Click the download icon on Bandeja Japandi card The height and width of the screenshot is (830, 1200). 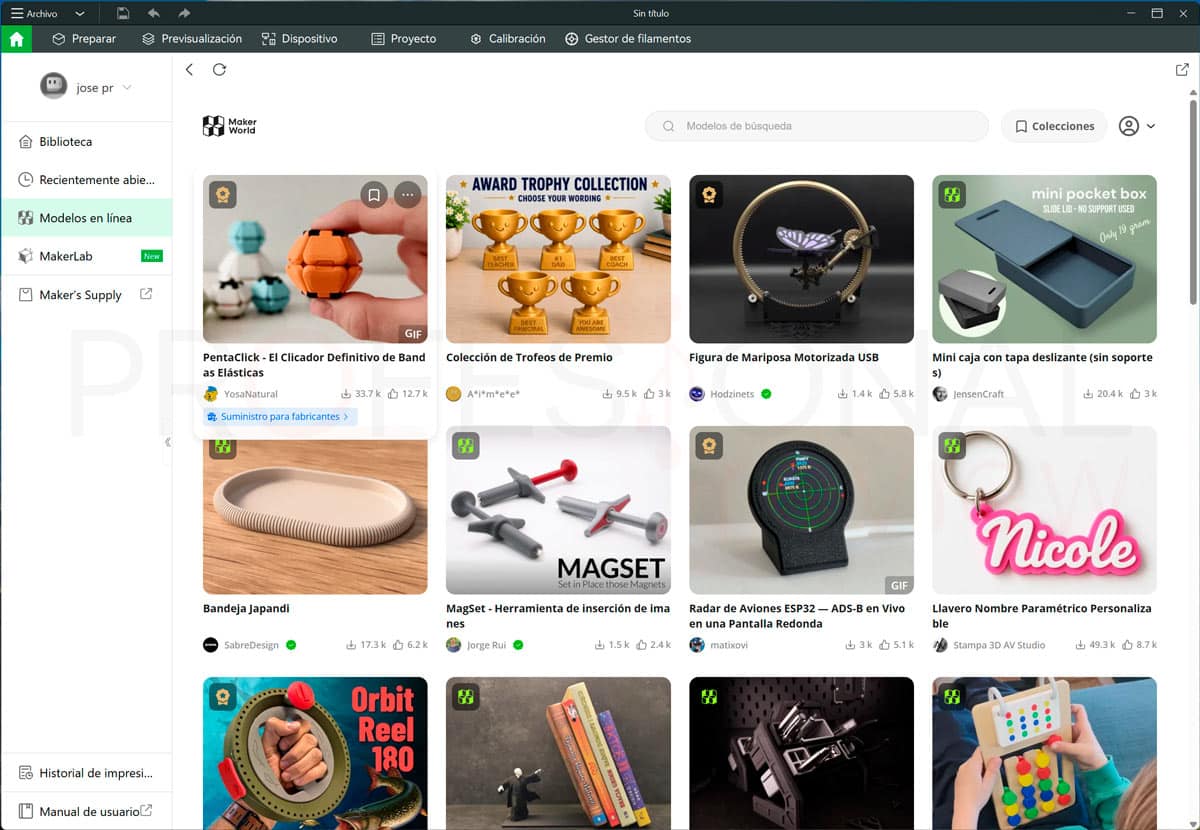coord(351,645)
